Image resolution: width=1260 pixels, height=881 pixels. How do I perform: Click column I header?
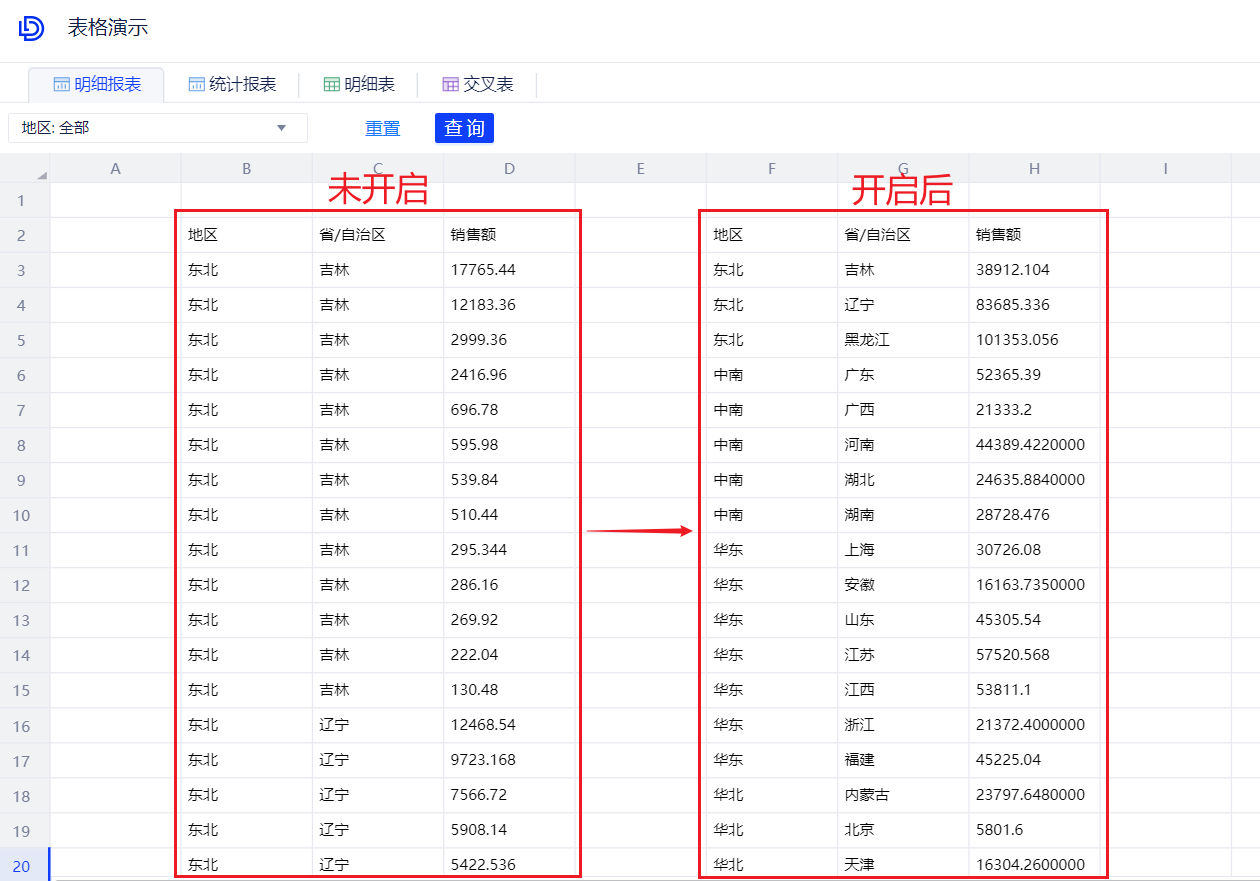(x=1165, y=169)
